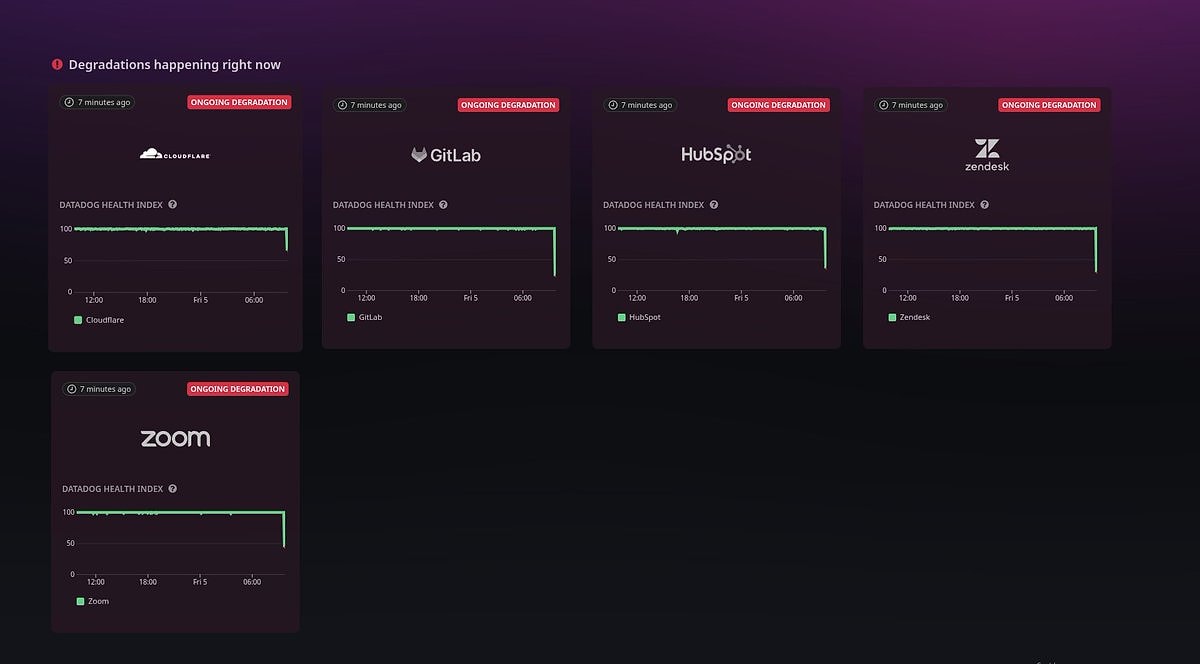Image resolution: width=1200 pixels, height=664 pixels.
Task: Click the Zendesk health index chart line
Action: [990, 229]
